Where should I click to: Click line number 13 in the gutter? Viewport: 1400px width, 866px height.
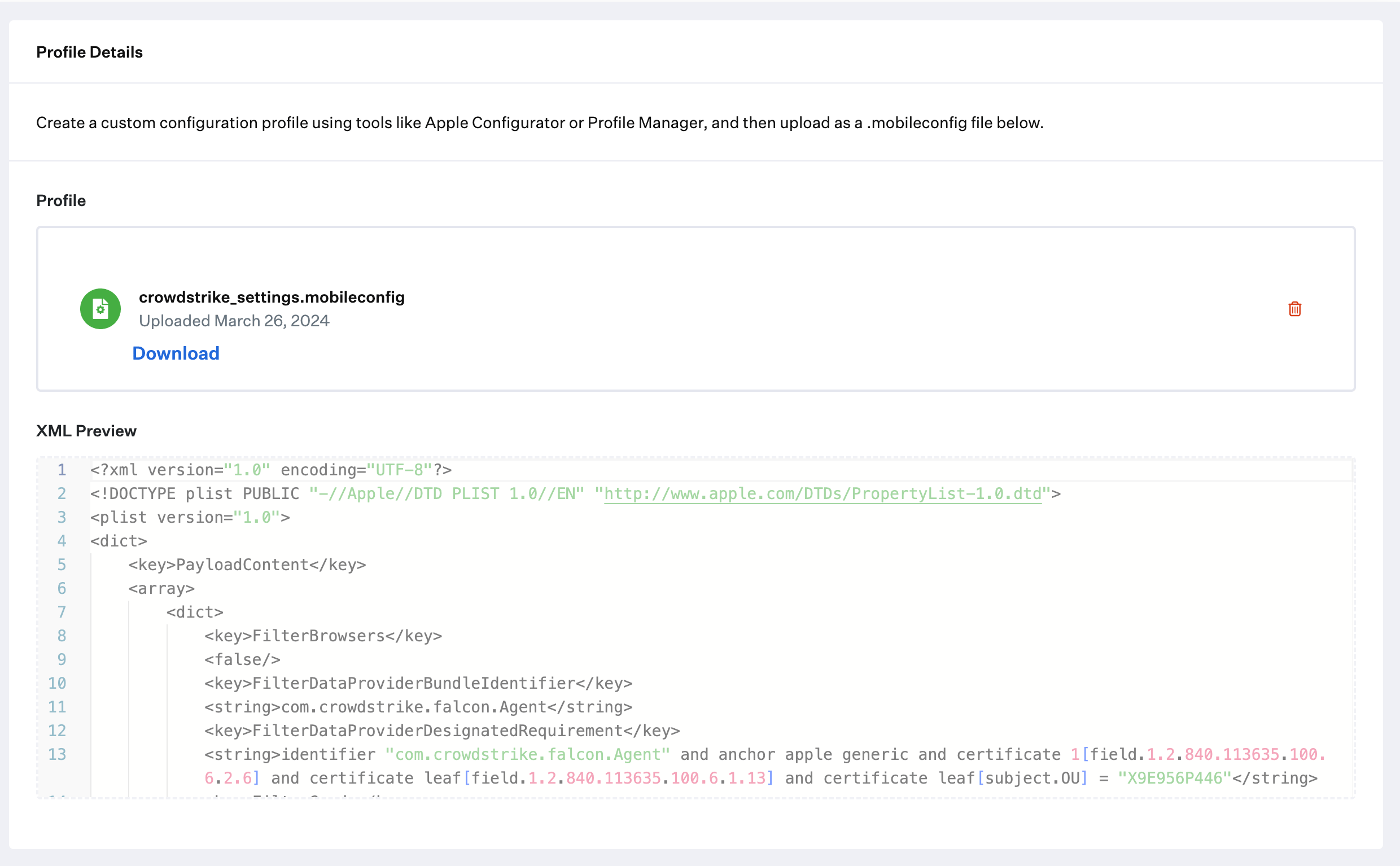56,754
